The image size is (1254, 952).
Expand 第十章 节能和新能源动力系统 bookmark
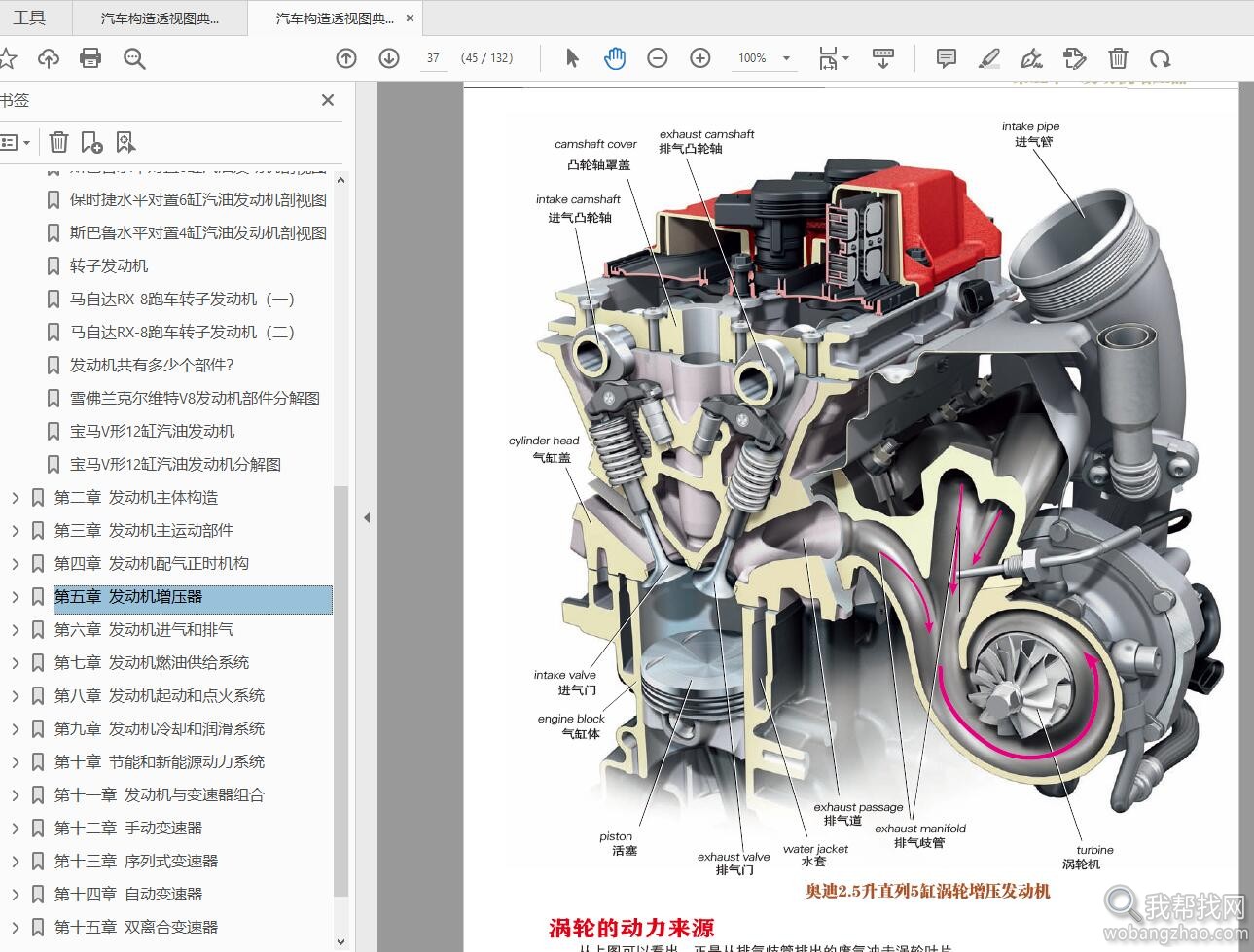coord(15,762)
